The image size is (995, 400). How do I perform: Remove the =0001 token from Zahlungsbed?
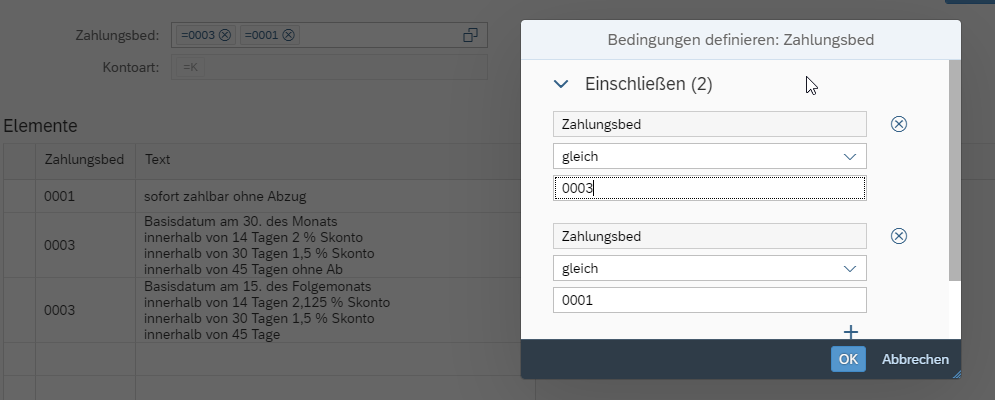click(x=289, y=35)
